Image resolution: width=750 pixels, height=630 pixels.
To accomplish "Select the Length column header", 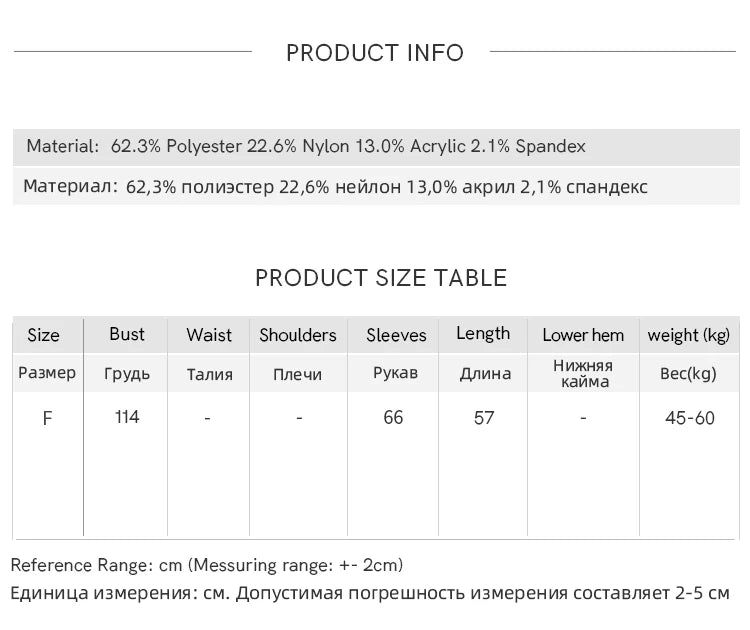I will click(x=483, y=334).
